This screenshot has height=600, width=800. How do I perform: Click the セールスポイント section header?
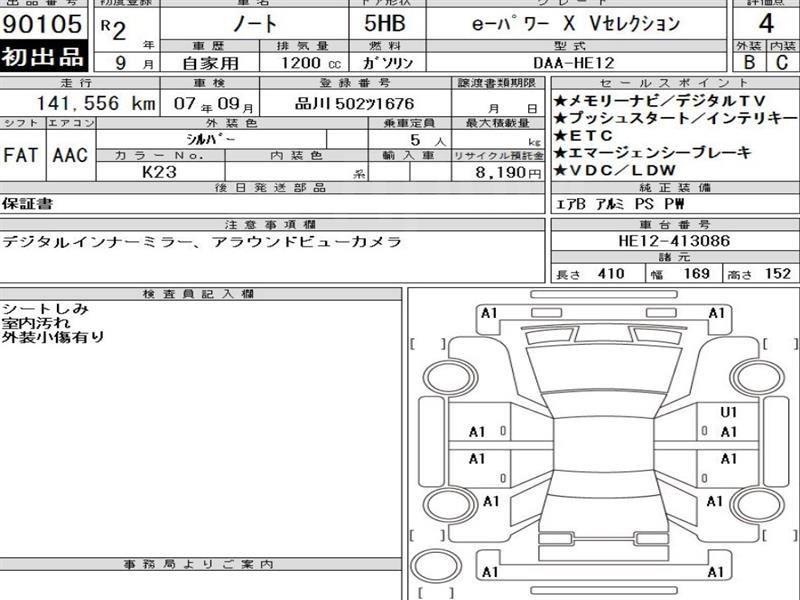(x=674, y=83)
